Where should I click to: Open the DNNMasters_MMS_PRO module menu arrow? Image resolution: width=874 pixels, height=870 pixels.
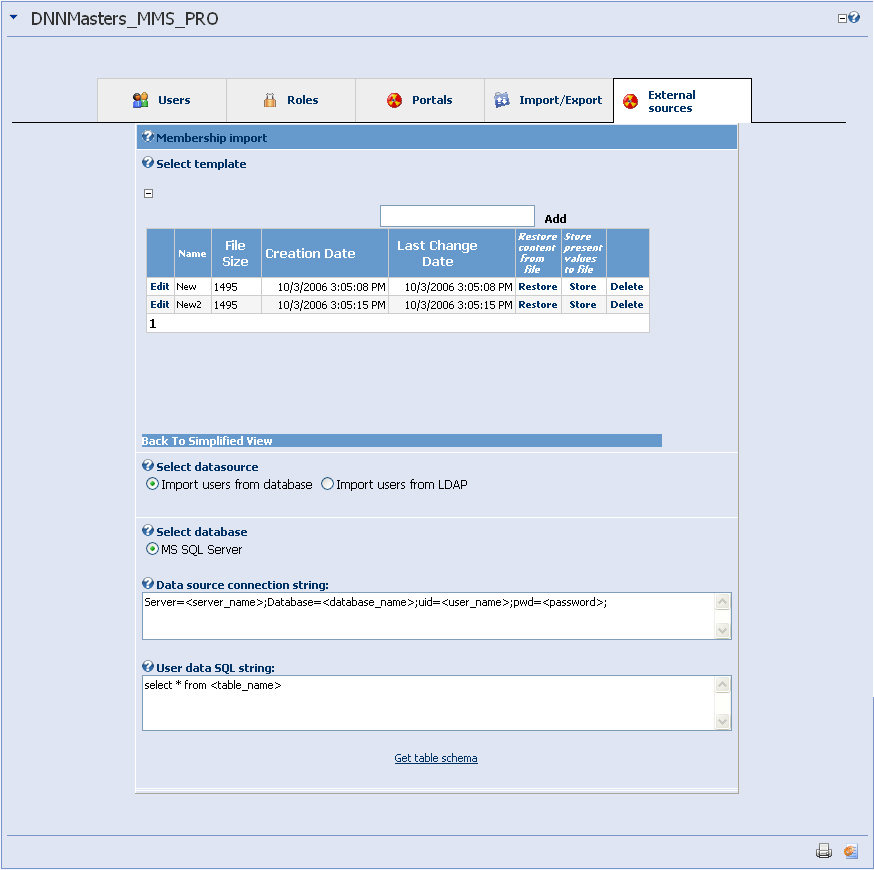(12, 17)
